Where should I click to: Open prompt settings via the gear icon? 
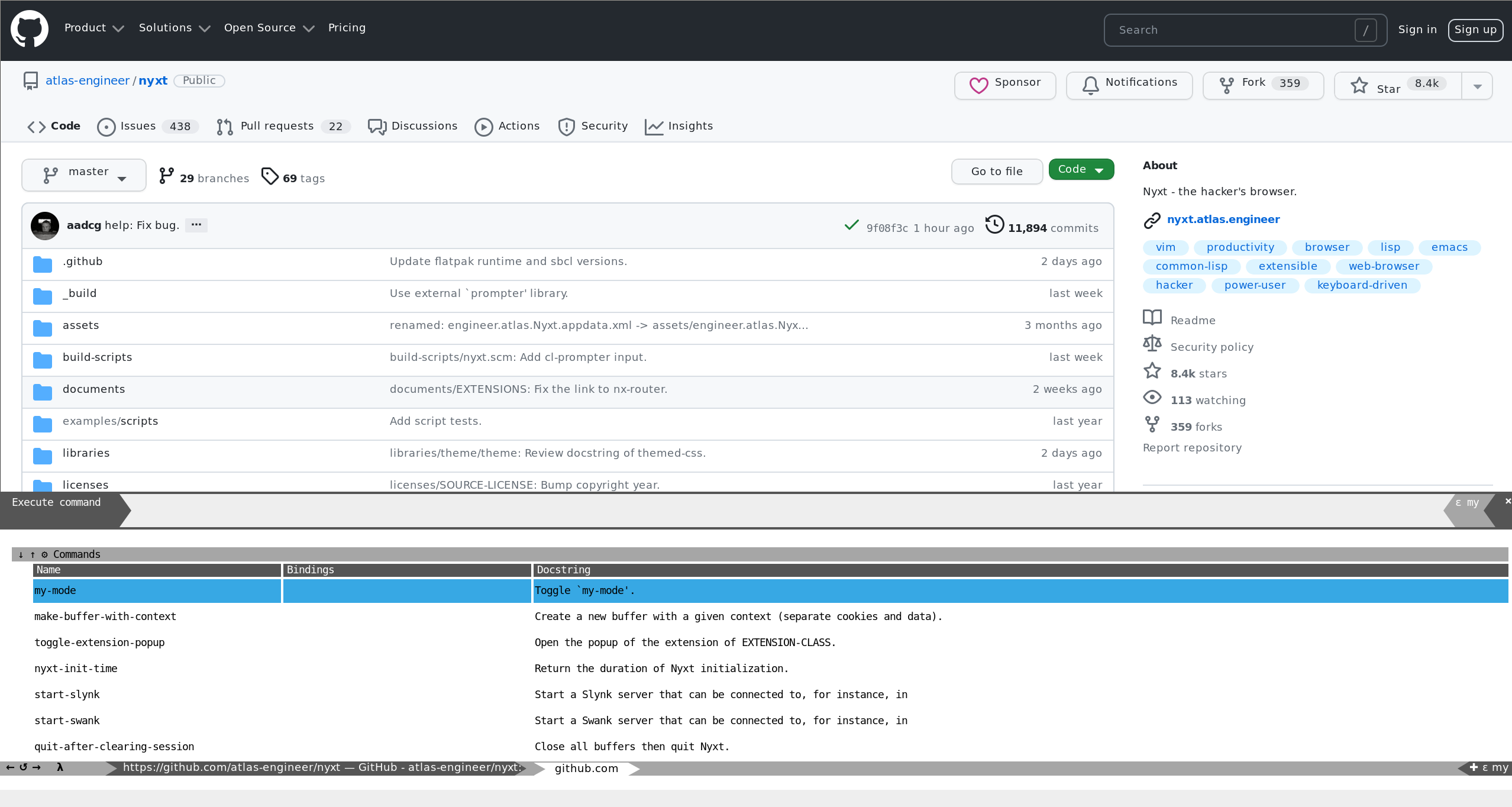click(x=45, y=554)
